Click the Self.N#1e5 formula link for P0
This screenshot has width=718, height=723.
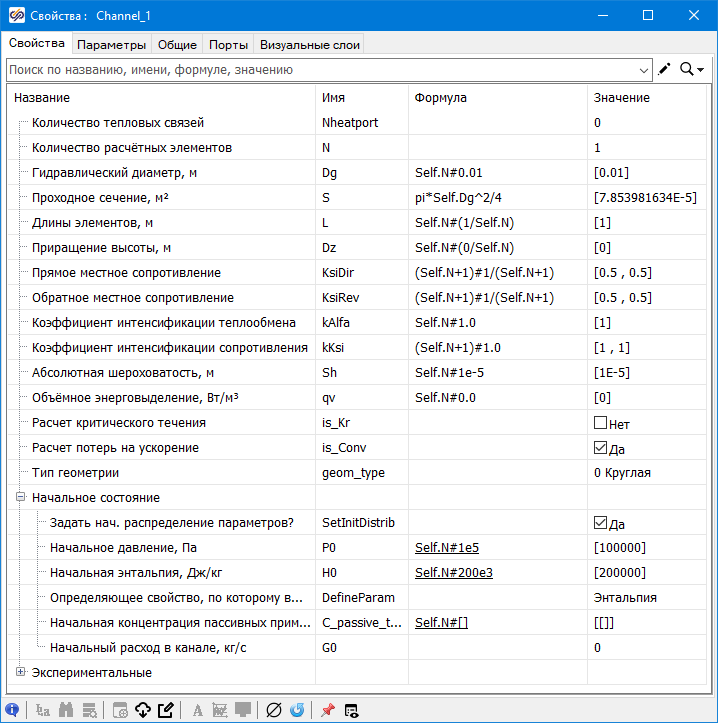click(x=448, y=548)
